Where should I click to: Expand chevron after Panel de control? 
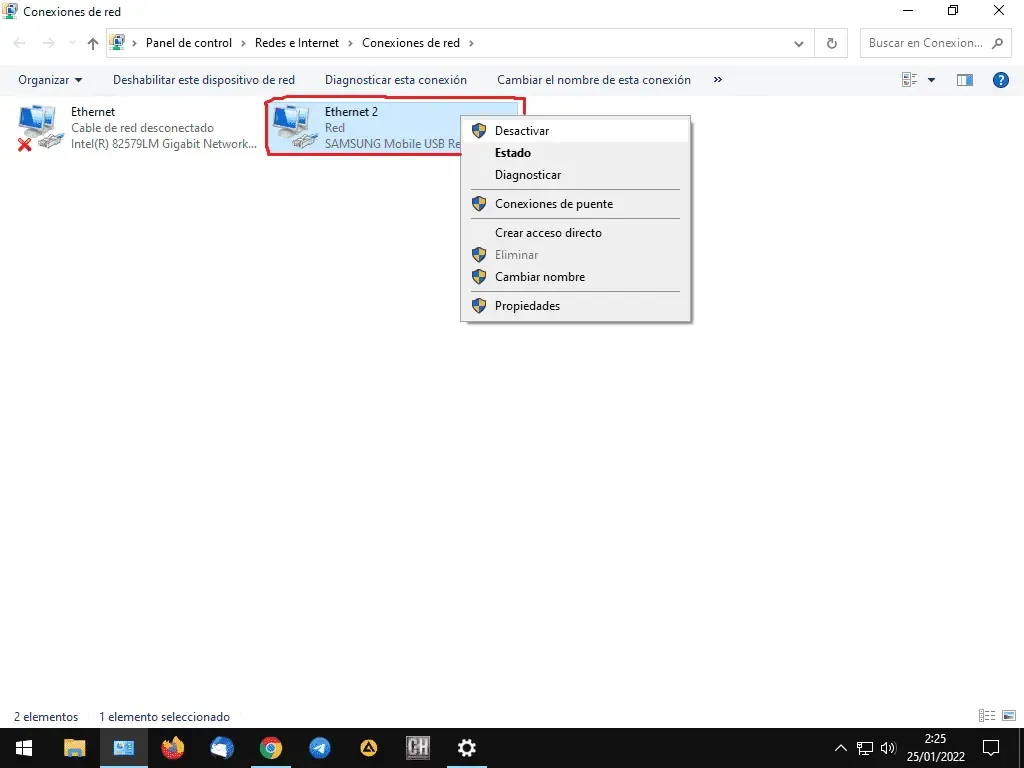(x=243, y=43)
